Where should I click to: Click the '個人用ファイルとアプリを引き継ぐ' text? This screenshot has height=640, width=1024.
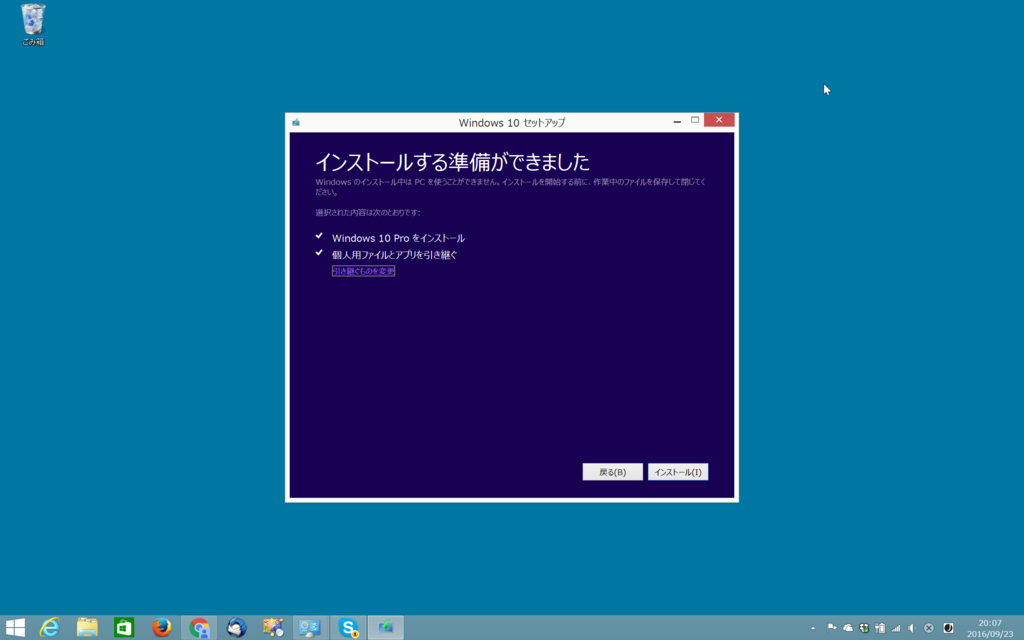pyautogui.click(x=394, y=255)
